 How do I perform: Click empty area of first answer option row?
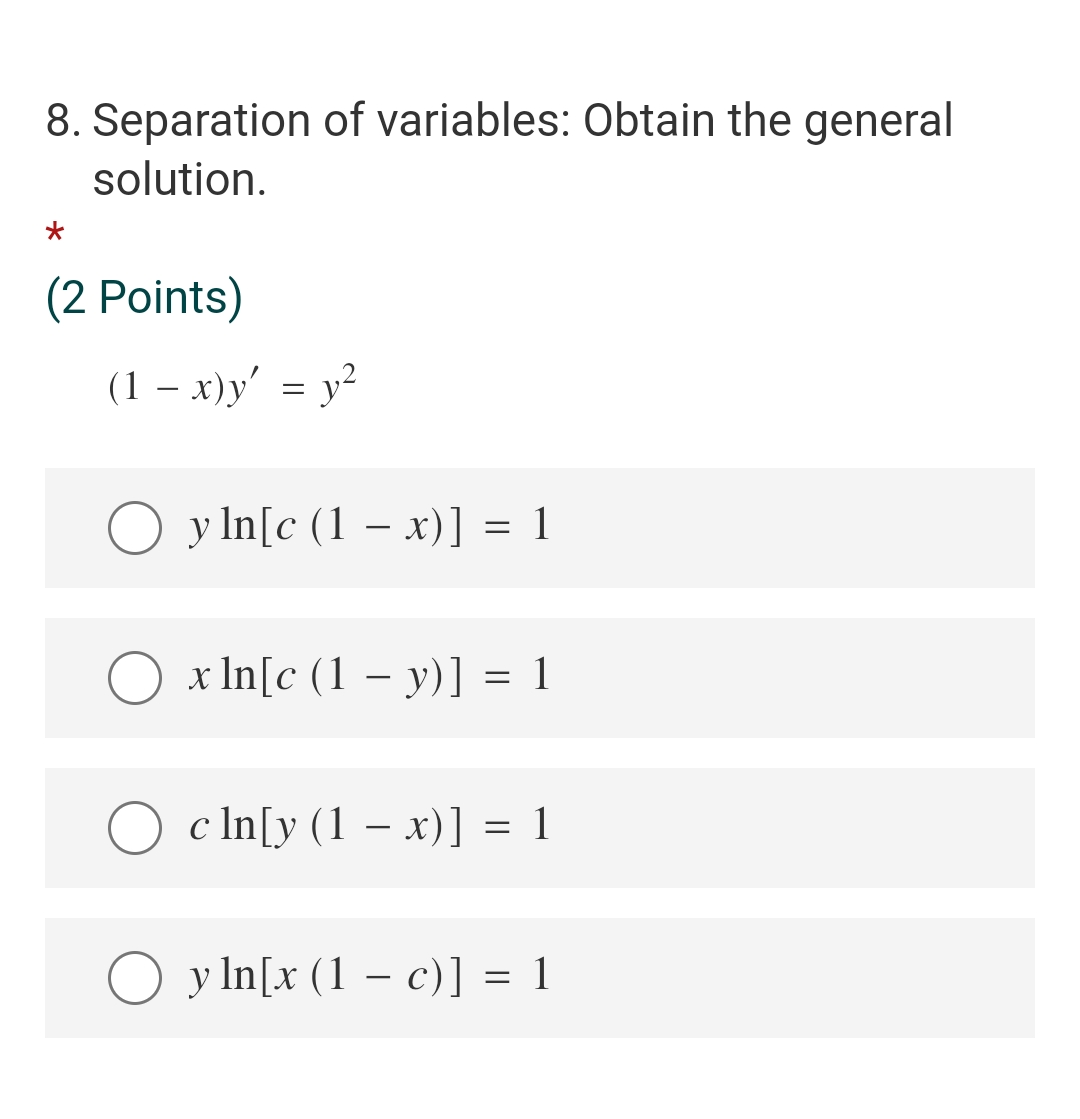[x=785, y=528]
